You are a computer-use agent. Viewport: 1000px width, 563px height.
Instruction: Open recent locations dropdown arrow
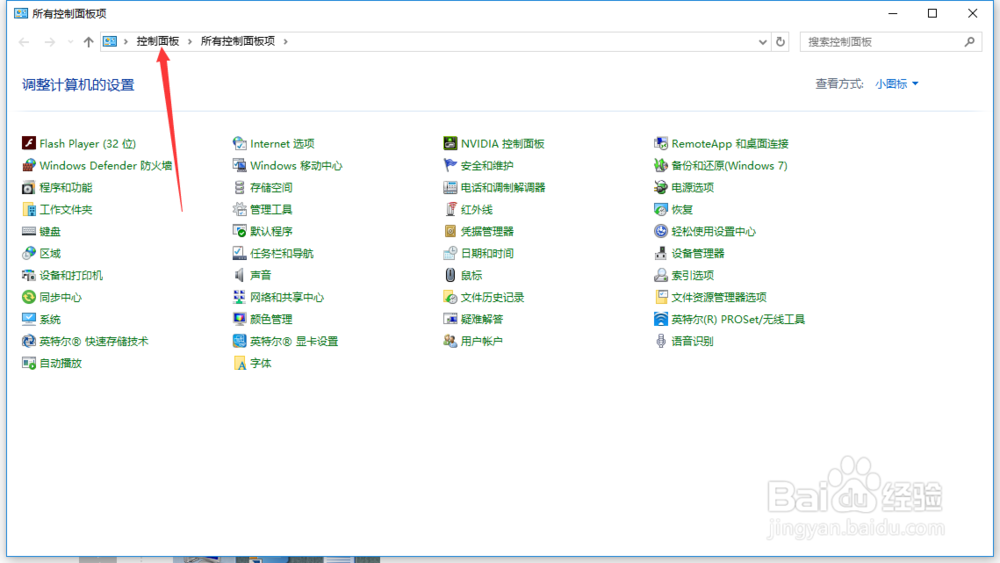tap(70, 42)
